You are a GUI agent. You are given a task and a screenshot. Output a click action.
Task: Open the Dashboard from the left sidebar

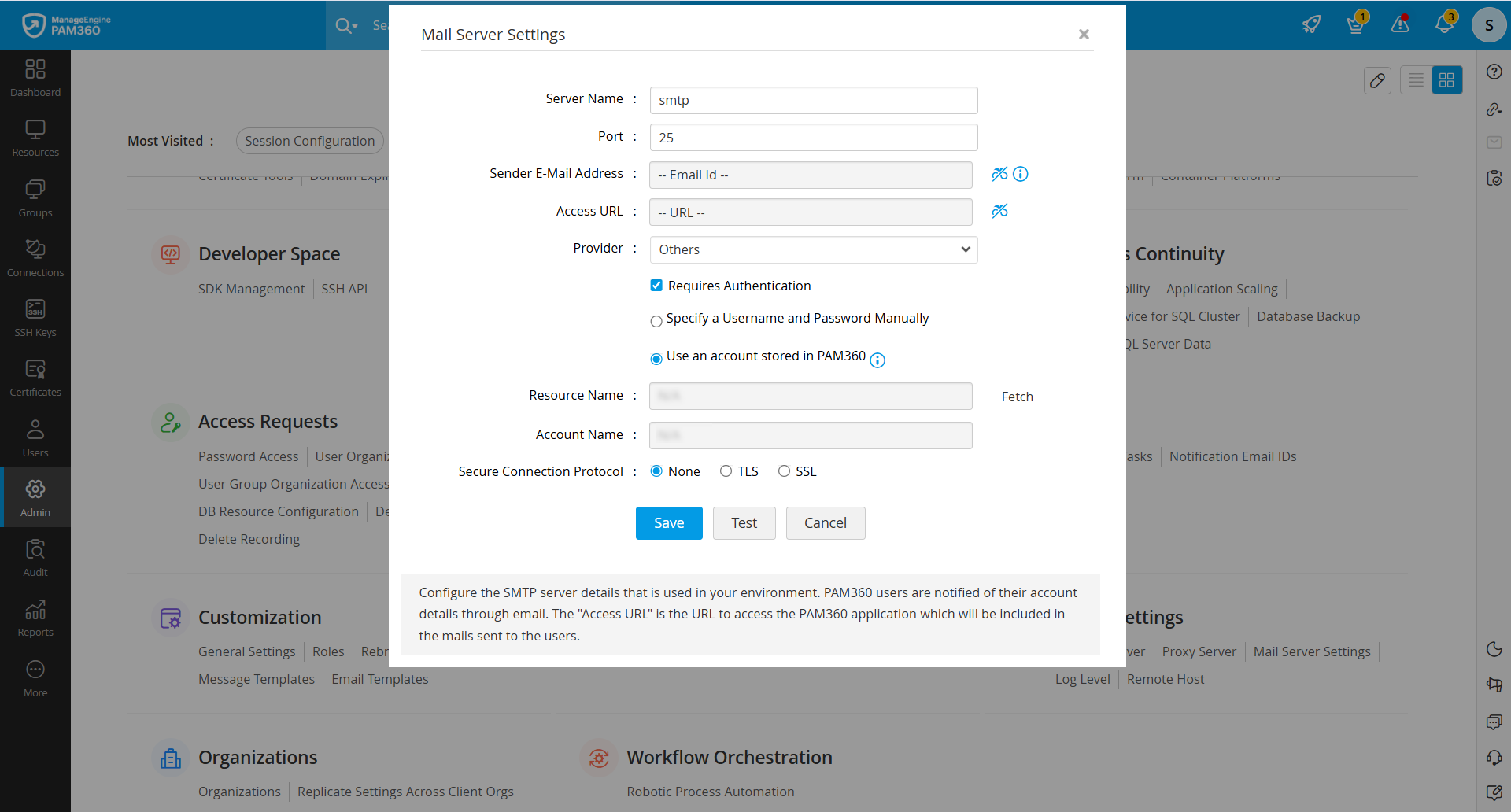click(35, 77)
